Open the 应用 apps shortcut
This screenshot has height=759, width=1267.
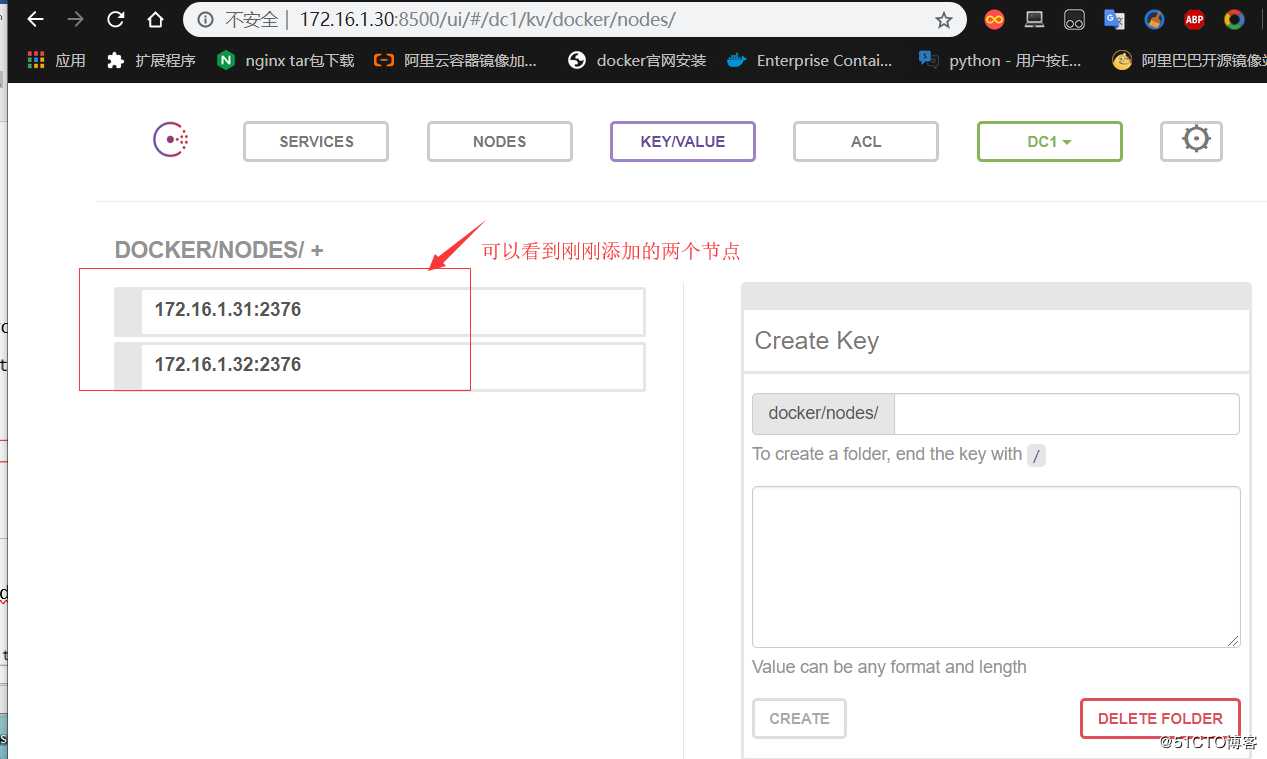coord(56,60)
